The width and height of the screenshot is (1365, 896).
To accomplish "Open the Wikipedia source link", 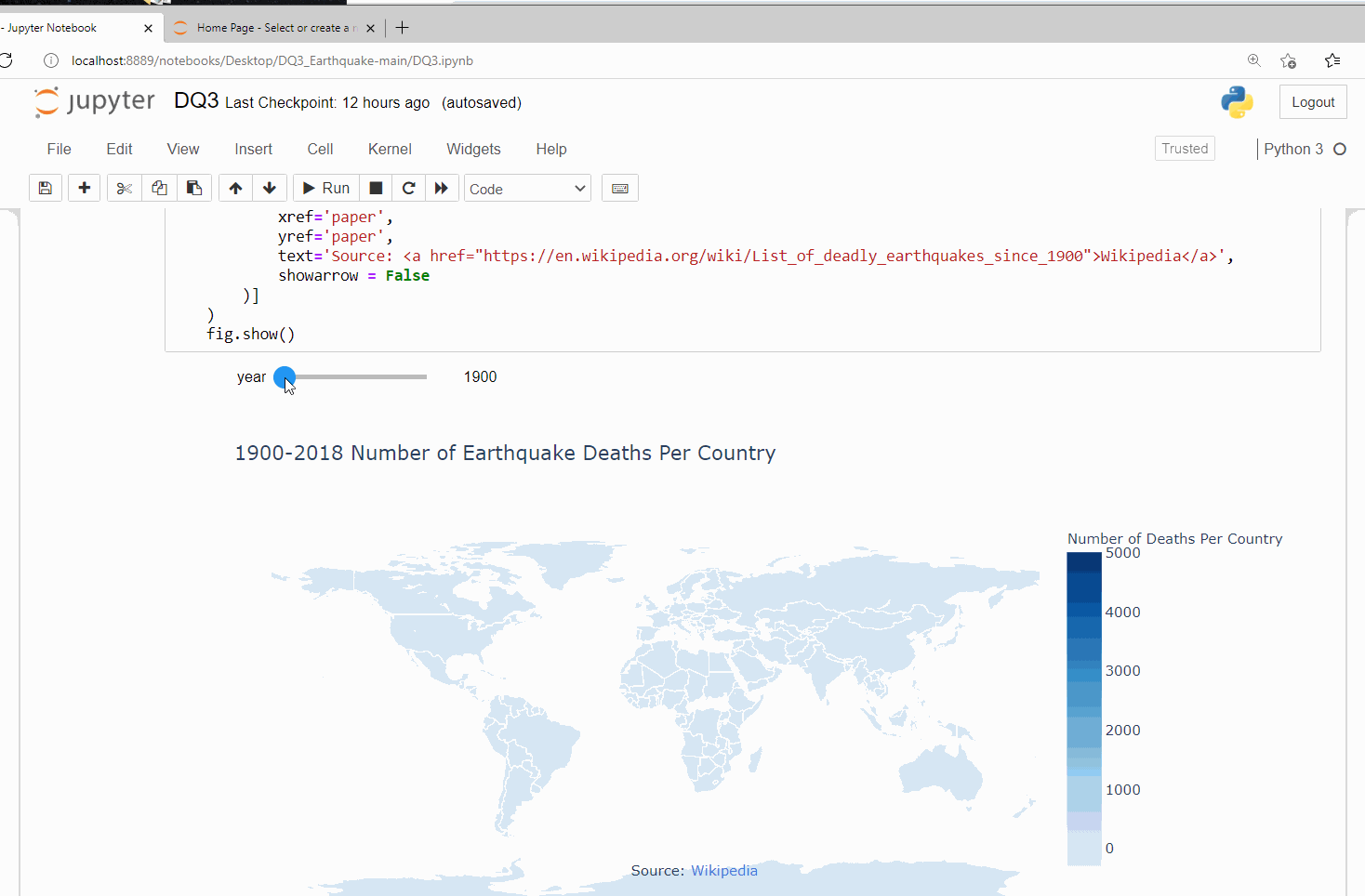I will [724, 871].
